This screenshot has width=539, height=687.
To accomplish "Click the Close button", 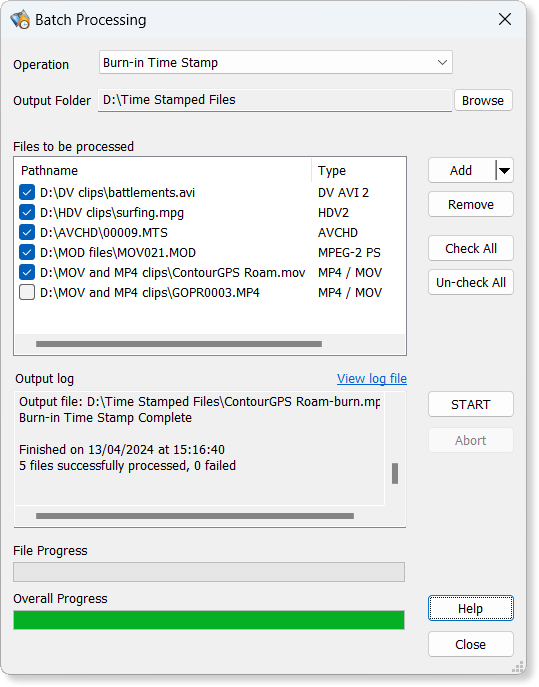I will click(x=471, y=644).
